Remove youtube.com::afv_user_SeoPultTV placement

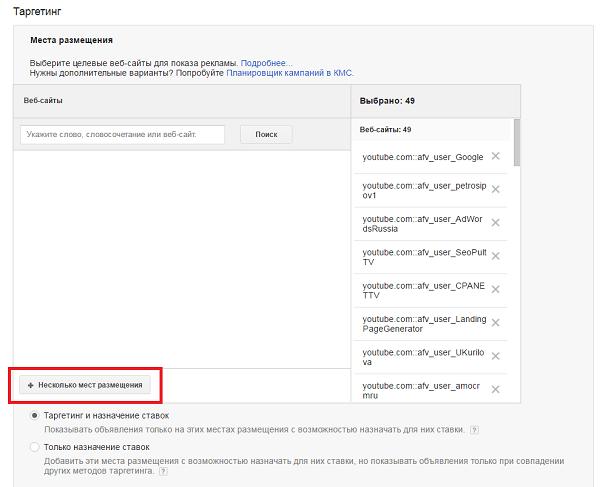tap(496, 256)
